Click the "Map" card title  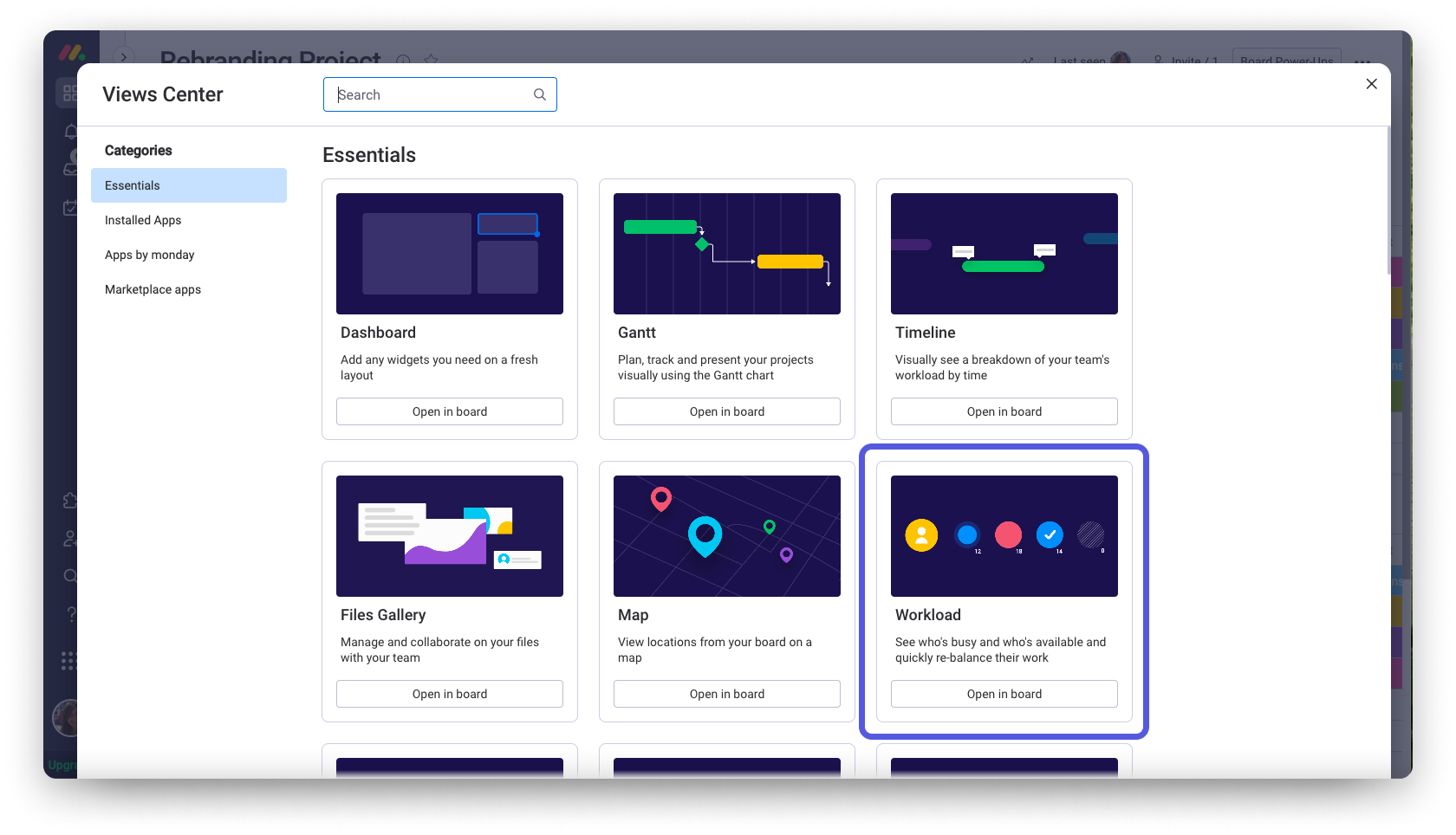[x=634, y=615]
